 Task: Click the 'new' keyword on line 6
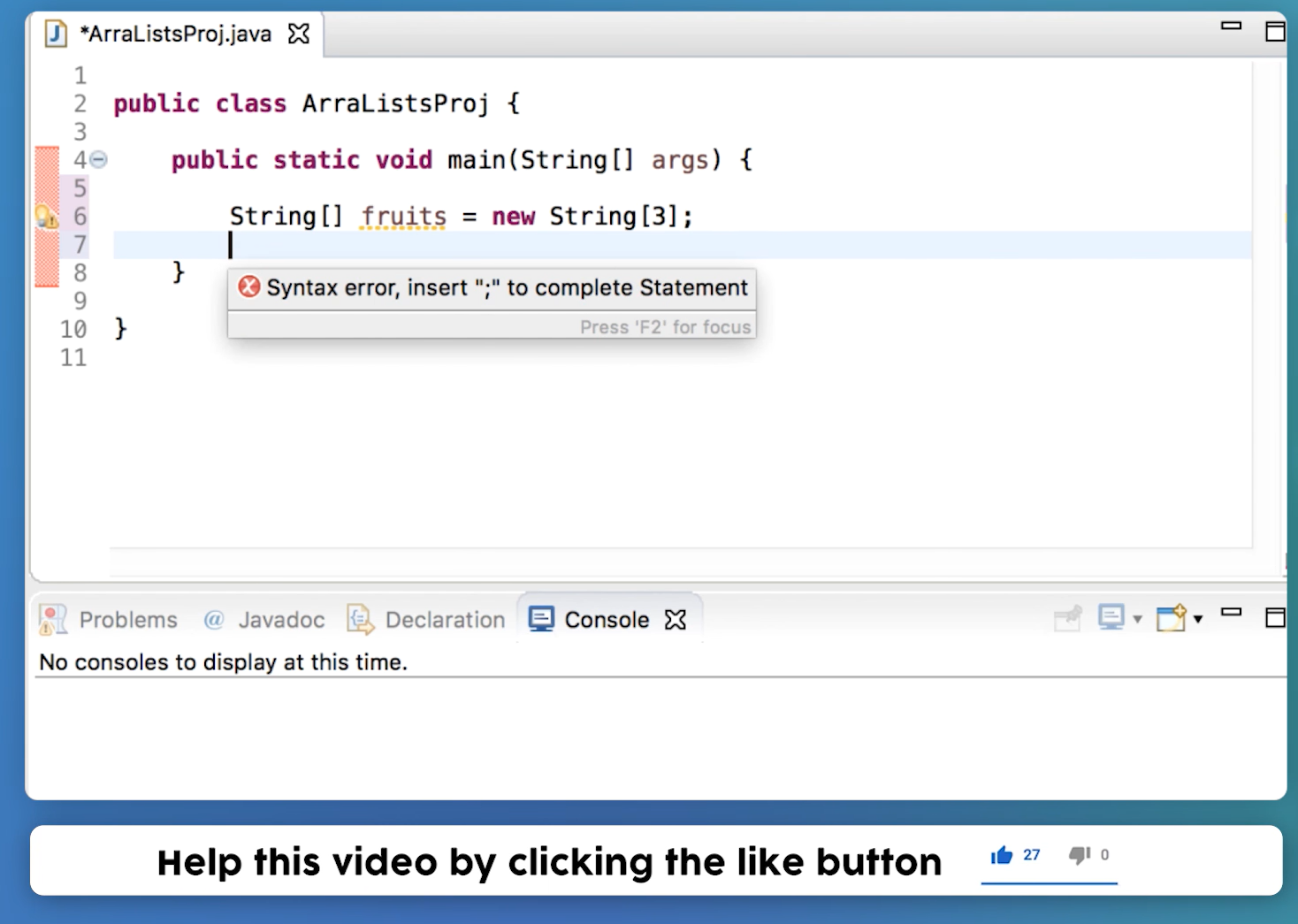click(514, 217)
